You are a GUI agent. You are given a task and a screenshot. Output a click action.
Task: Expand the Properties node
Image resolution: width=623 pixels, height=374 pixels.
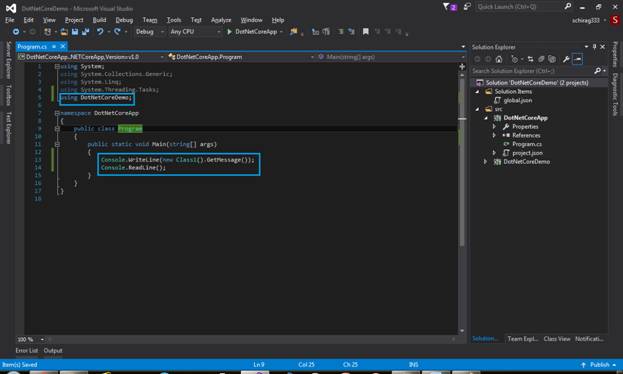tap(494, 126)
